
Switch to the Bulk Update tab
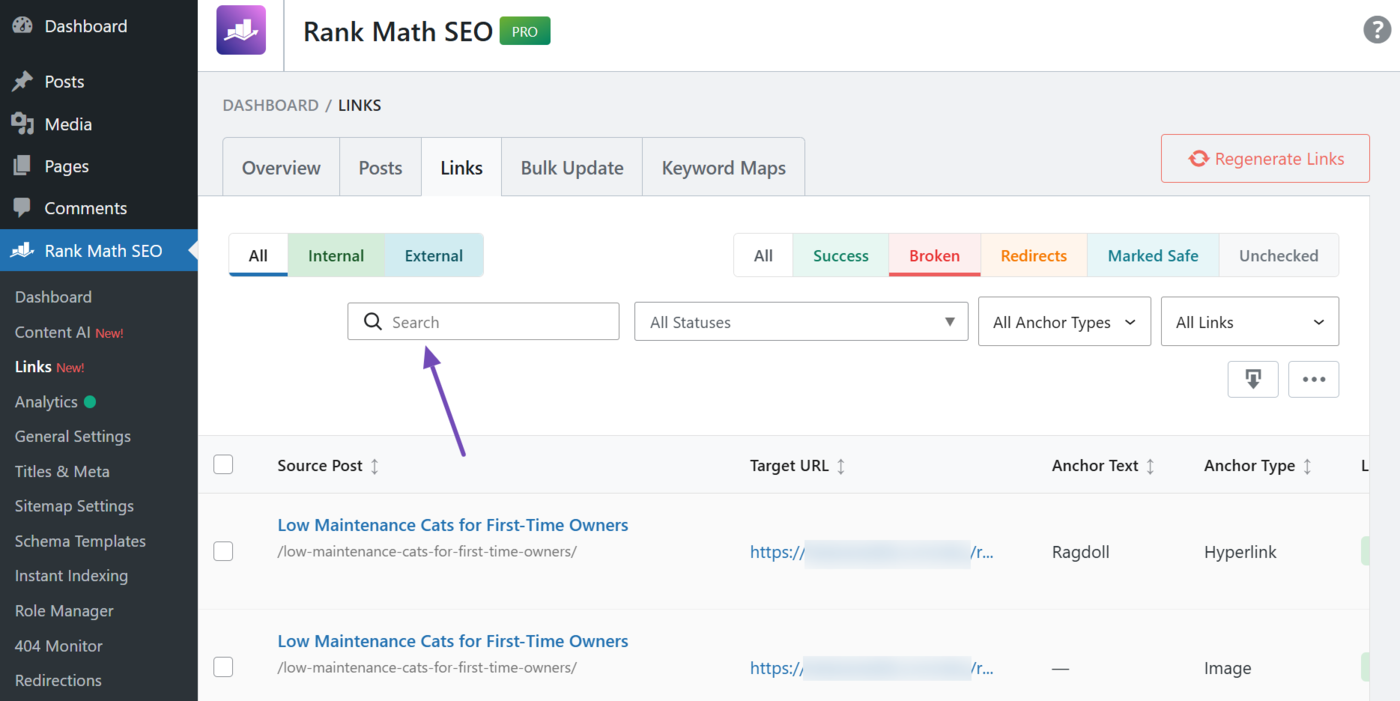(571, 167)
